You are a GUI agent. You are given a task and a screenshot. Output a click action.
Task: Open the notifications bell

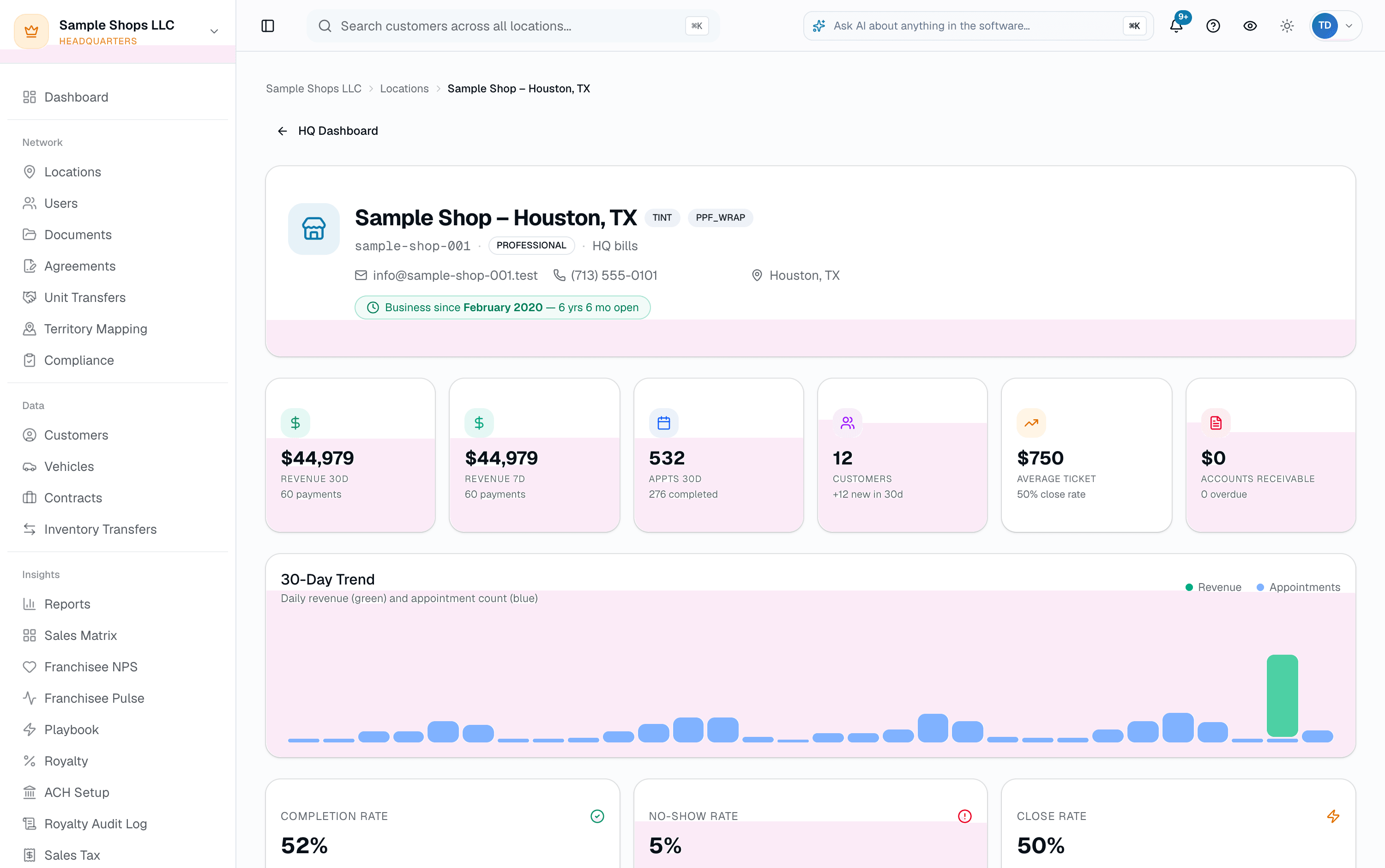point(1176,26)
